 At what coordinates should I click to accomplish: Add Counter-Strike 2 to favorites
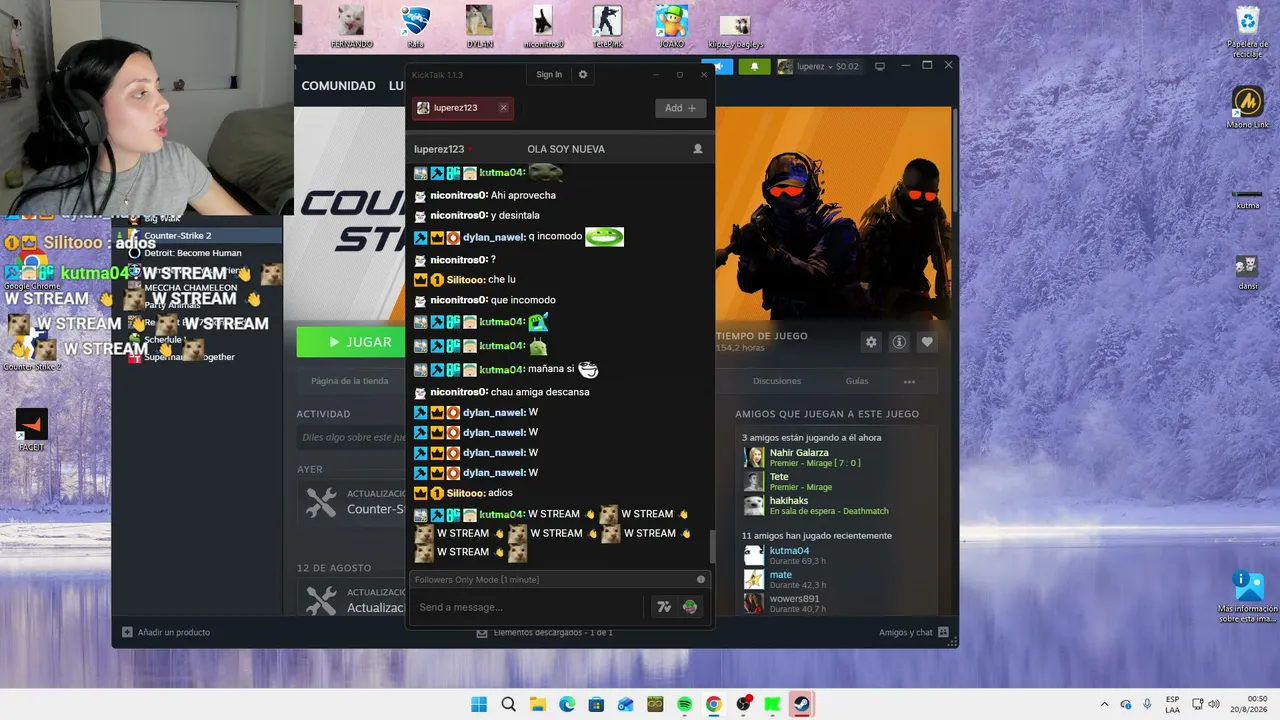(x=927, y=342)
